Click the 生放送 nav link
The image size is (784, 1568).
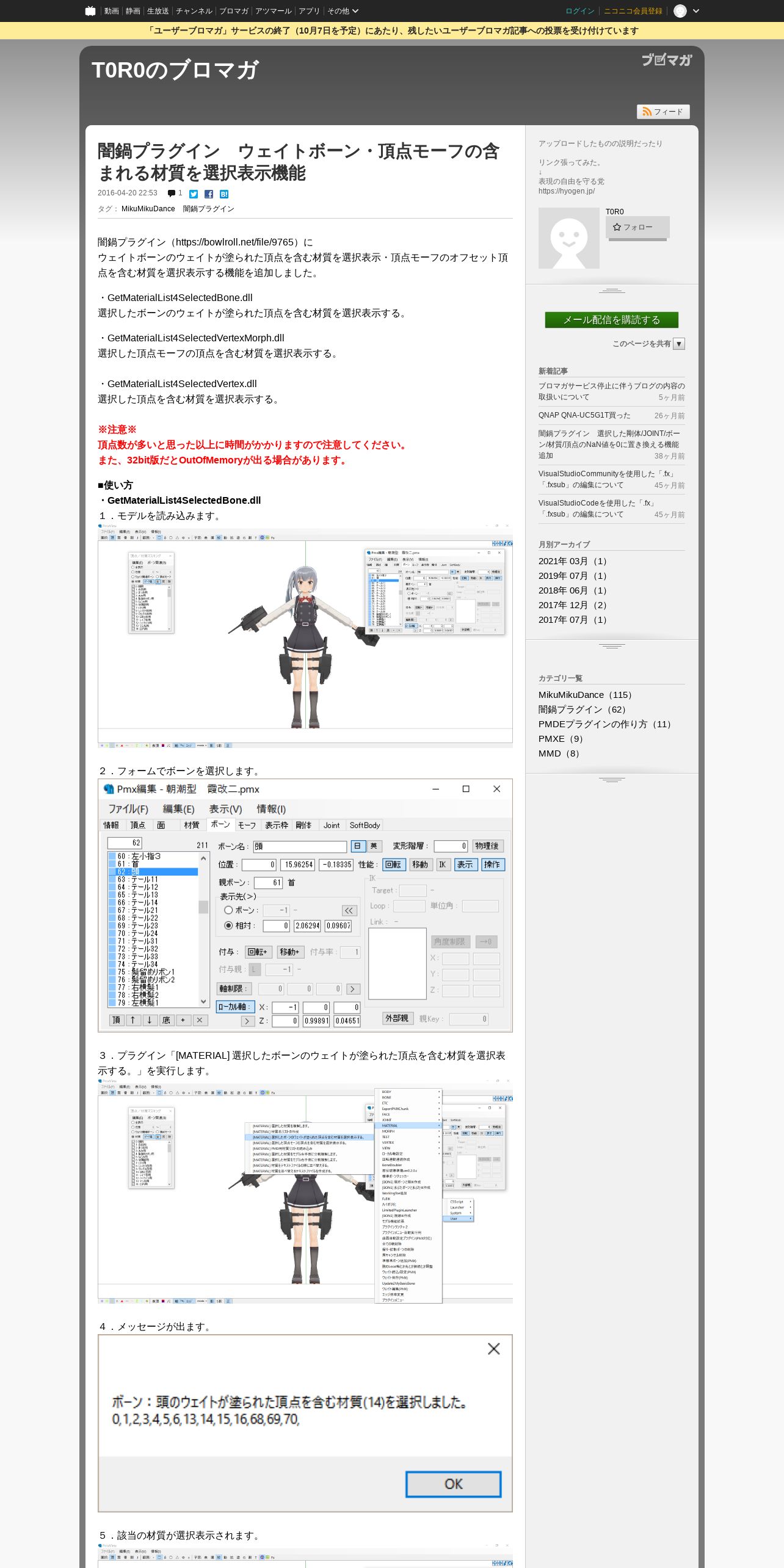[x=158, y=11]
